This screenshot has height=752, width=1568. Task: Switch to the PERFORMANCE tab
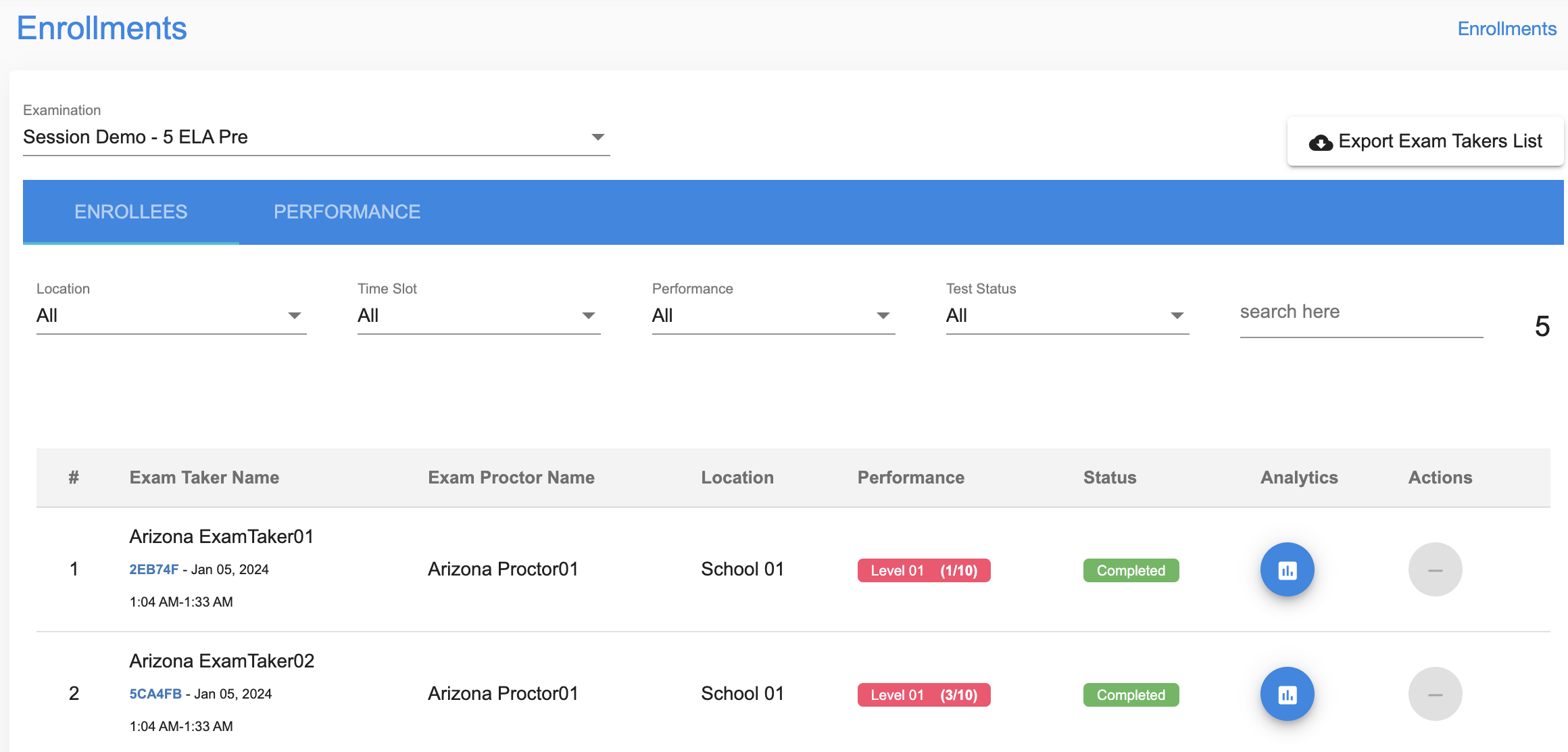click(347, 212)
